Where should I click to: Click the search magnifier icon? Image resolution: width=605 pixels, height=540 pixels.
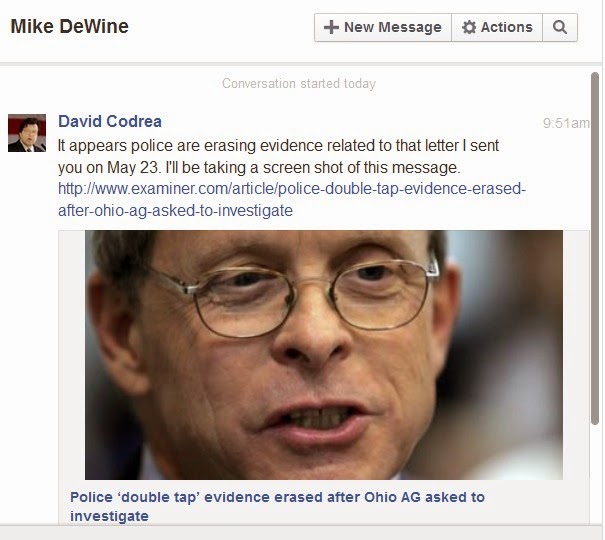coord(559,27)
